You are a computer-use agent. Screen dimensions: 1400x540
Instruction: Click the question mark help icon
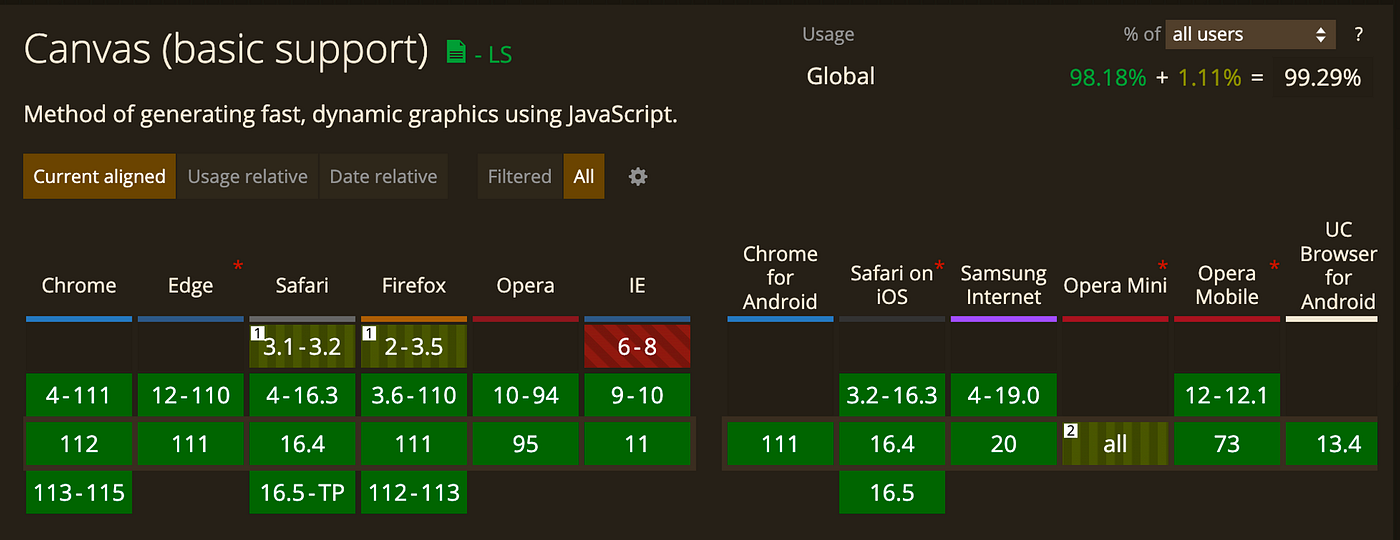click(x=1358, y=35)
